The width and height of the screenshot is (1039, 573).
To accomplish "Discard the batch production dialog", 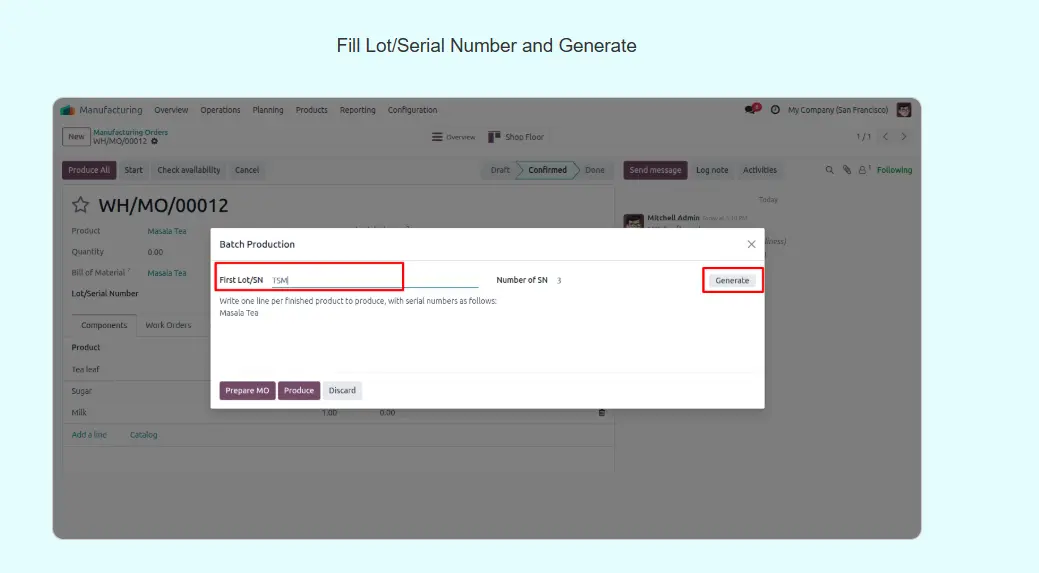I will (342, 390).
